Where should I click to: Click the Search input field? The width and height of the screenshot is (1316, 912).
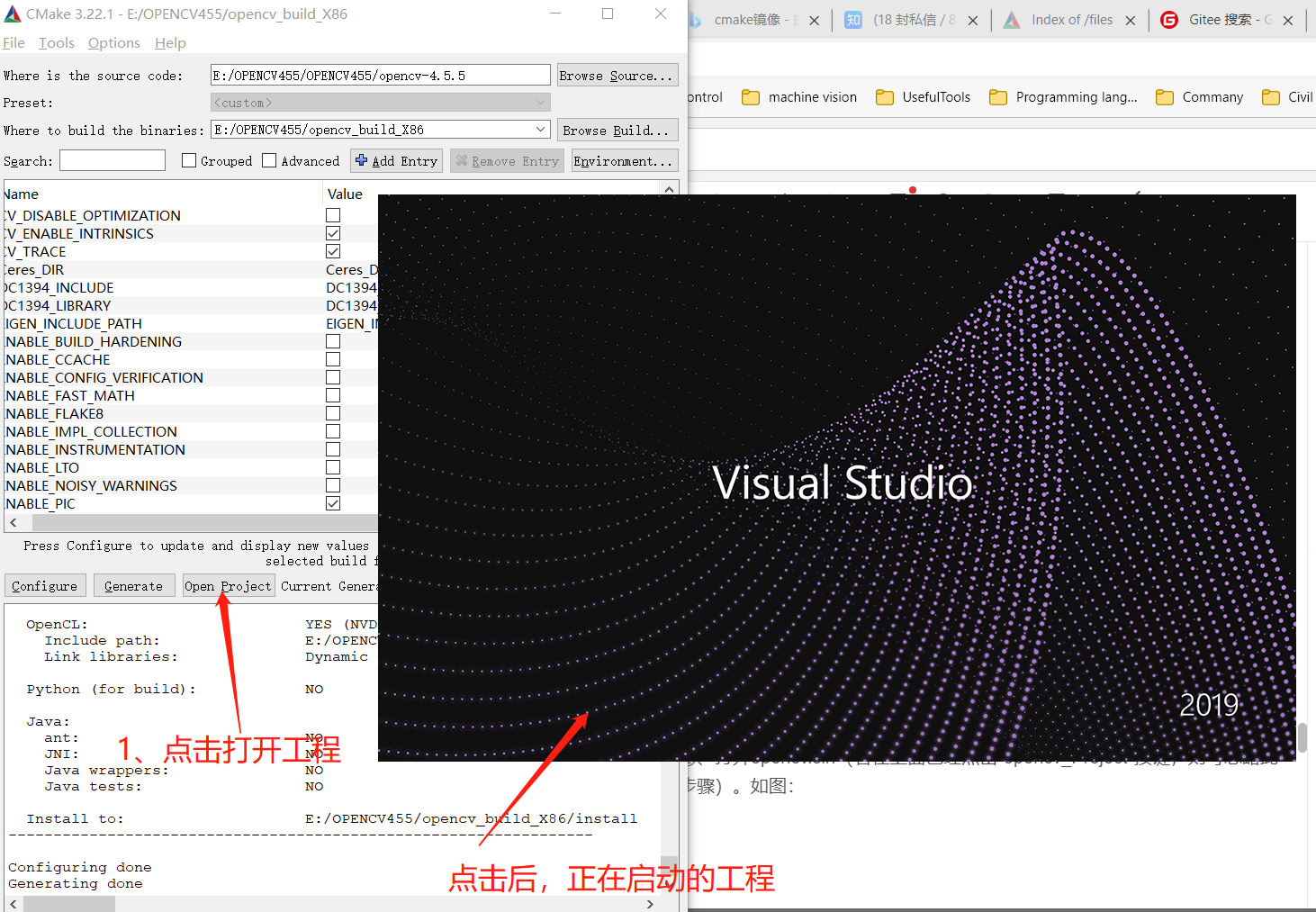[112, 160]
